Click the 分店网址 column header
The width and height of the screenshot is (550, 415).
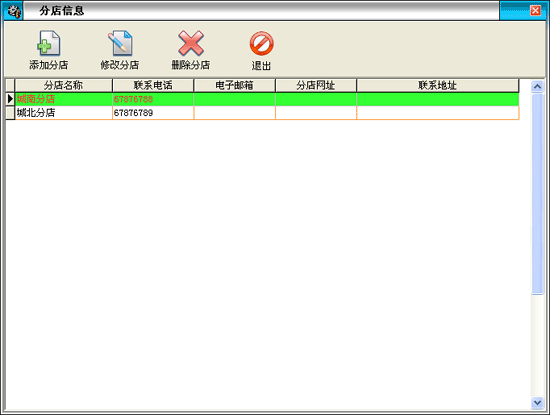click(316, 85)
